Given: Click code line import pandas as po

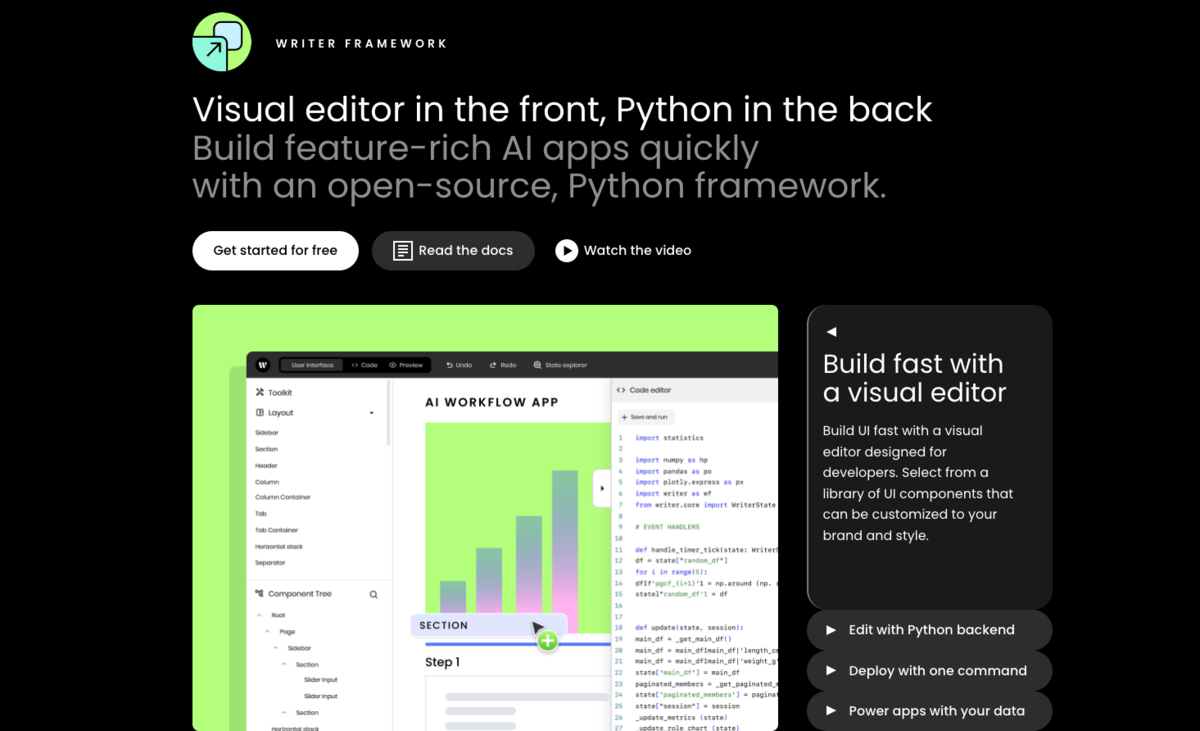Looking at the screenshot, I should [x=673, y=471].
